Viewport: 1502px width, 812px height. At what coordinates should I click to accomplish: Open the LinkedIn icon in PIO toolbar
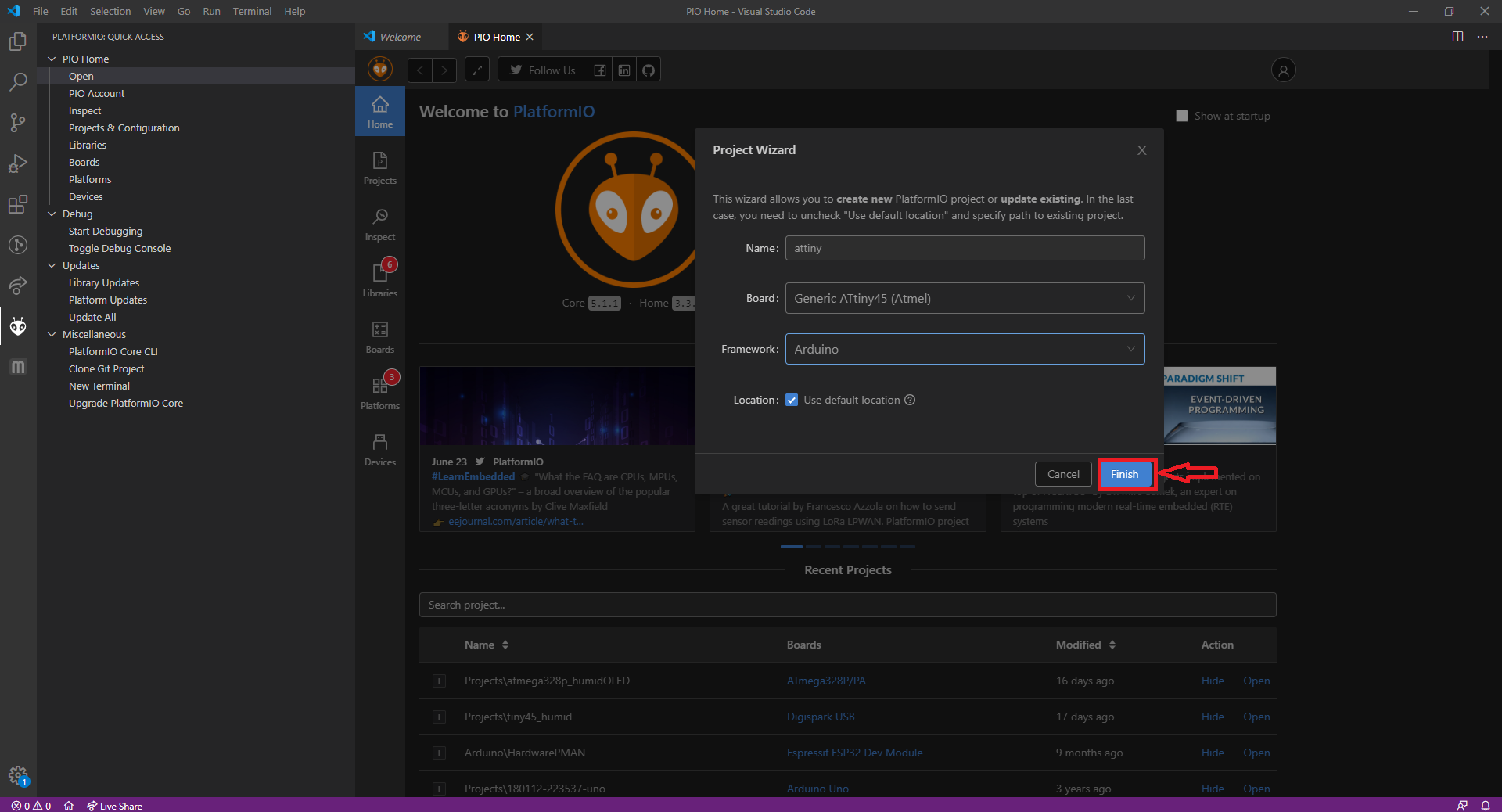click(x=624, y=70)
